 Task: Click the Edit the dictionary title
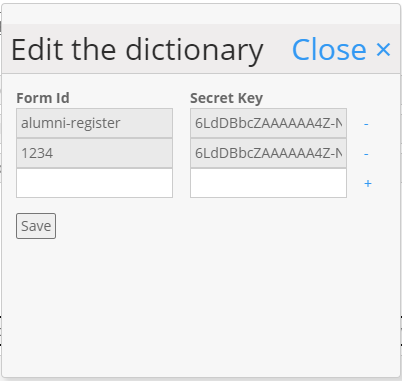coord(137,50)
